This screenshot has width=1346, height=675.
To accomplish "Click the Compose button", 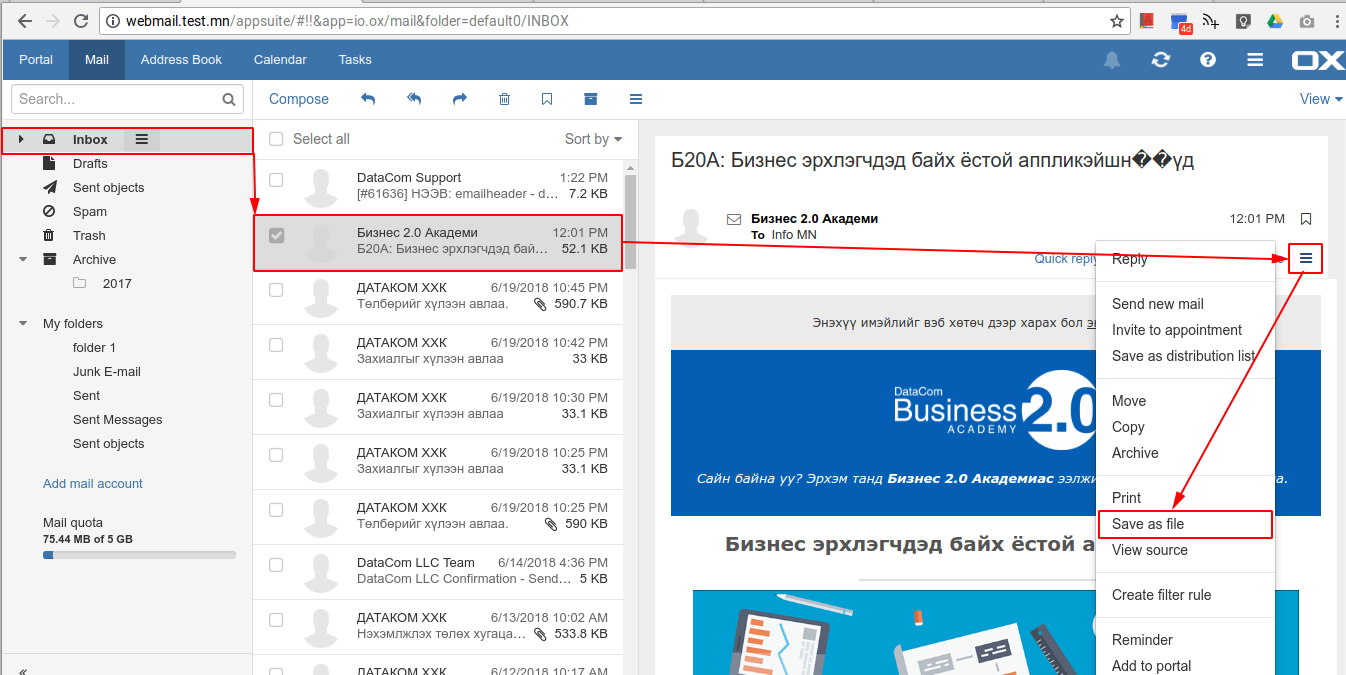I will [299, 99].
